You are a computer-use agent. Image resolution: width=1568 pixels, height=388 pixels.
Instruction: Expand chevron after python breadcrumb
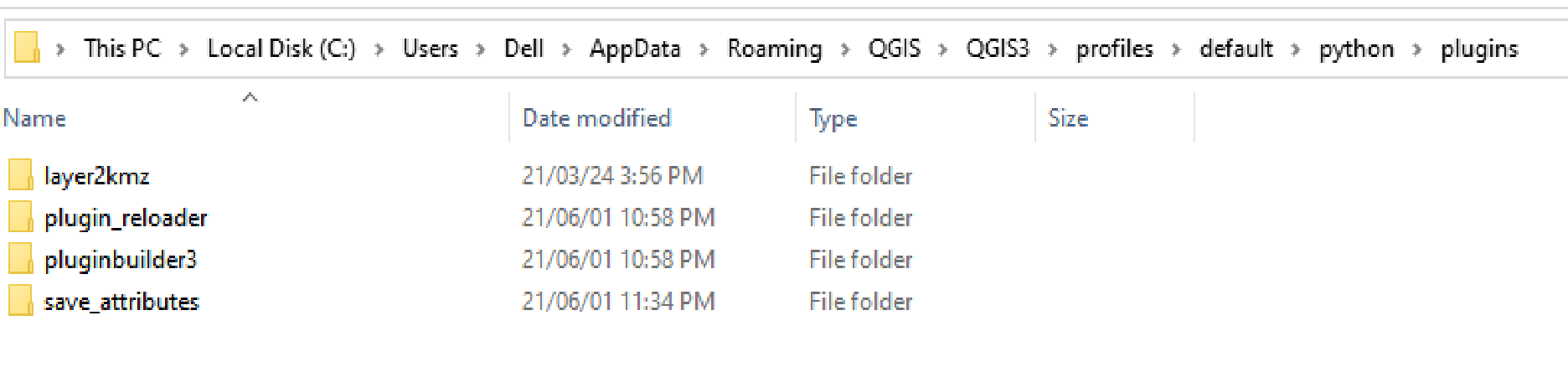coord(1417,49)
